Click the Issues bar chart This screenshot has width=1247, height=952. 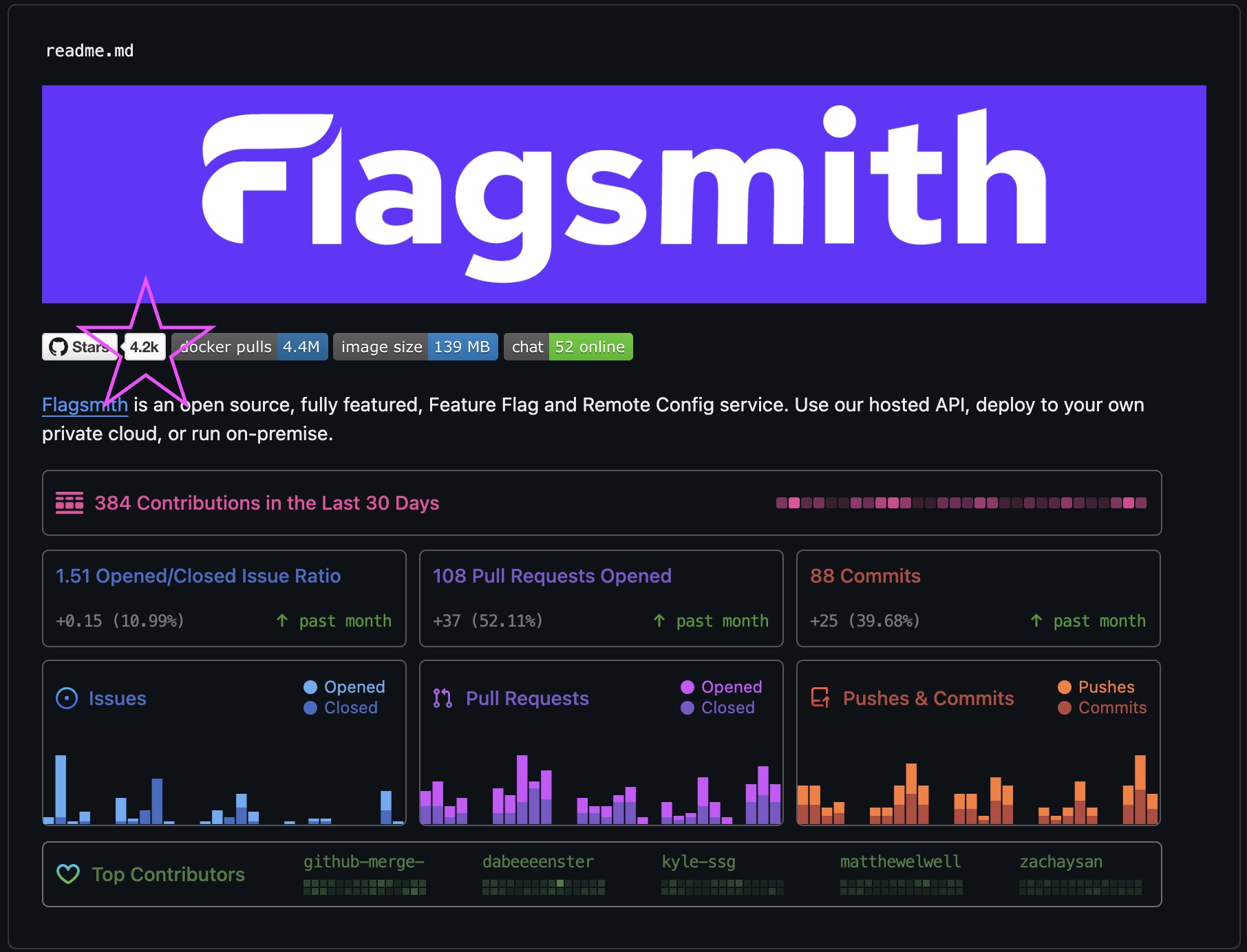224,789
